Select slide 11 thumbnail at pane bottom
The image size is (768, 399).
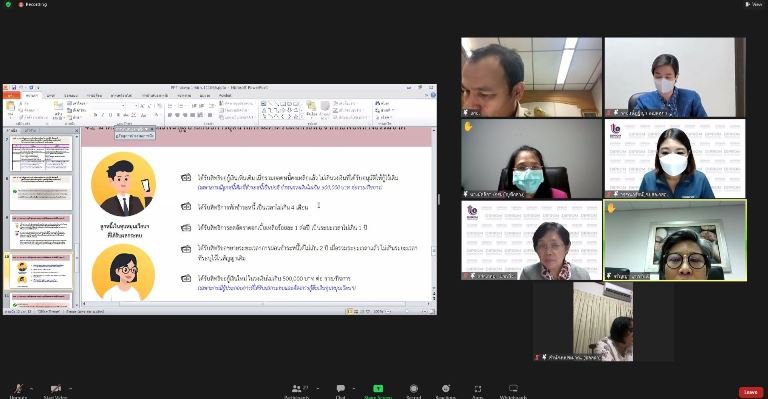click(41, 300)
